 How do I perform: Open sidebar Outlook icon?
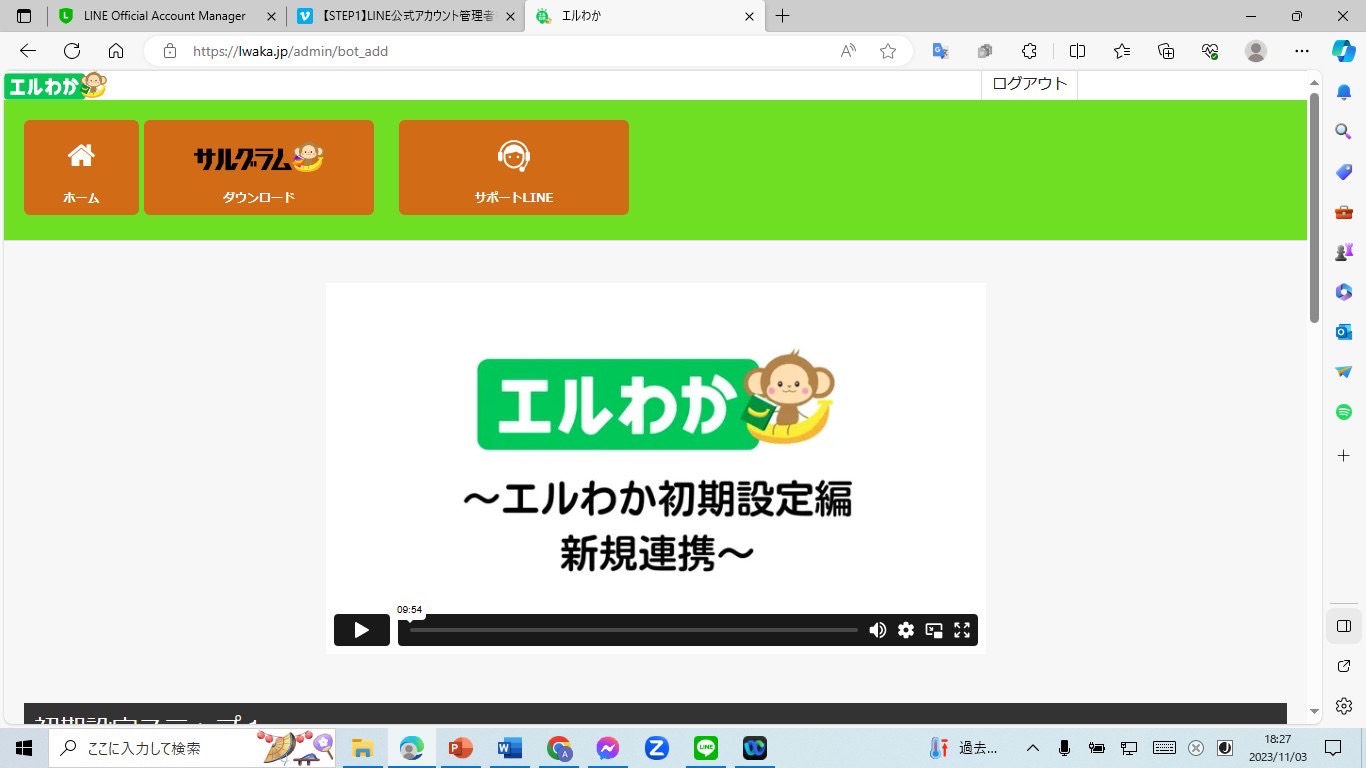tap(1344, 331)
